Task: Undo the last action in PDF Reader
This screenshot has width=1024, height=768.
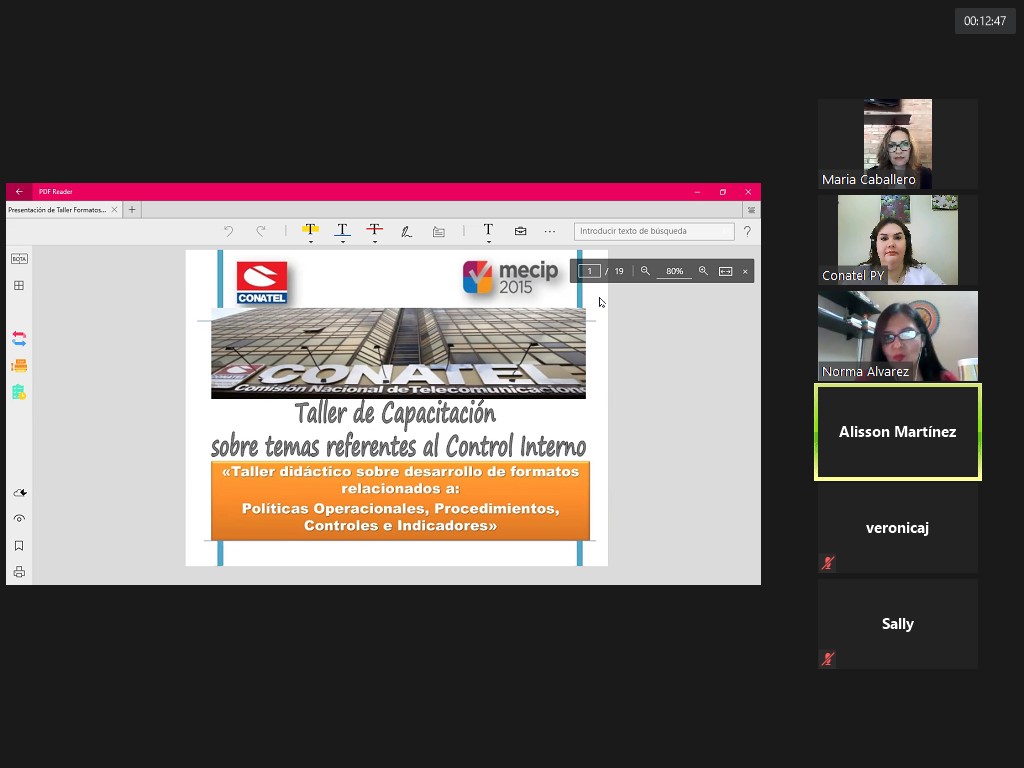Action: [229, 231]
